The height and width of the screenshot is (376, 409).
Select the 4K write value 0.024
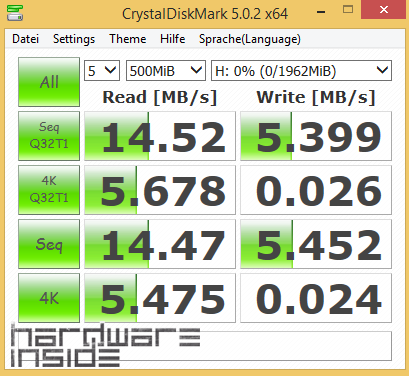(x=316, y=298)
